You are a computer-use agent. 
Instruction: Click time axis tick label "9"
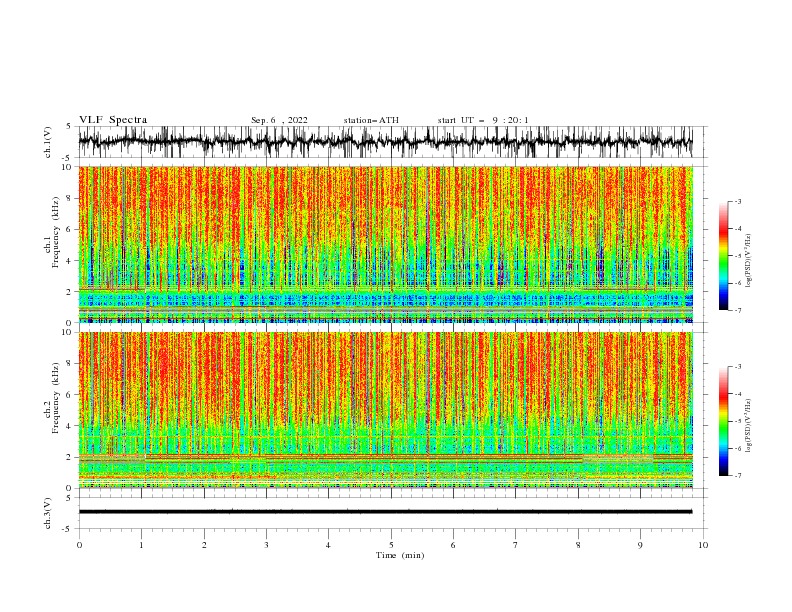tap(640, 545)
